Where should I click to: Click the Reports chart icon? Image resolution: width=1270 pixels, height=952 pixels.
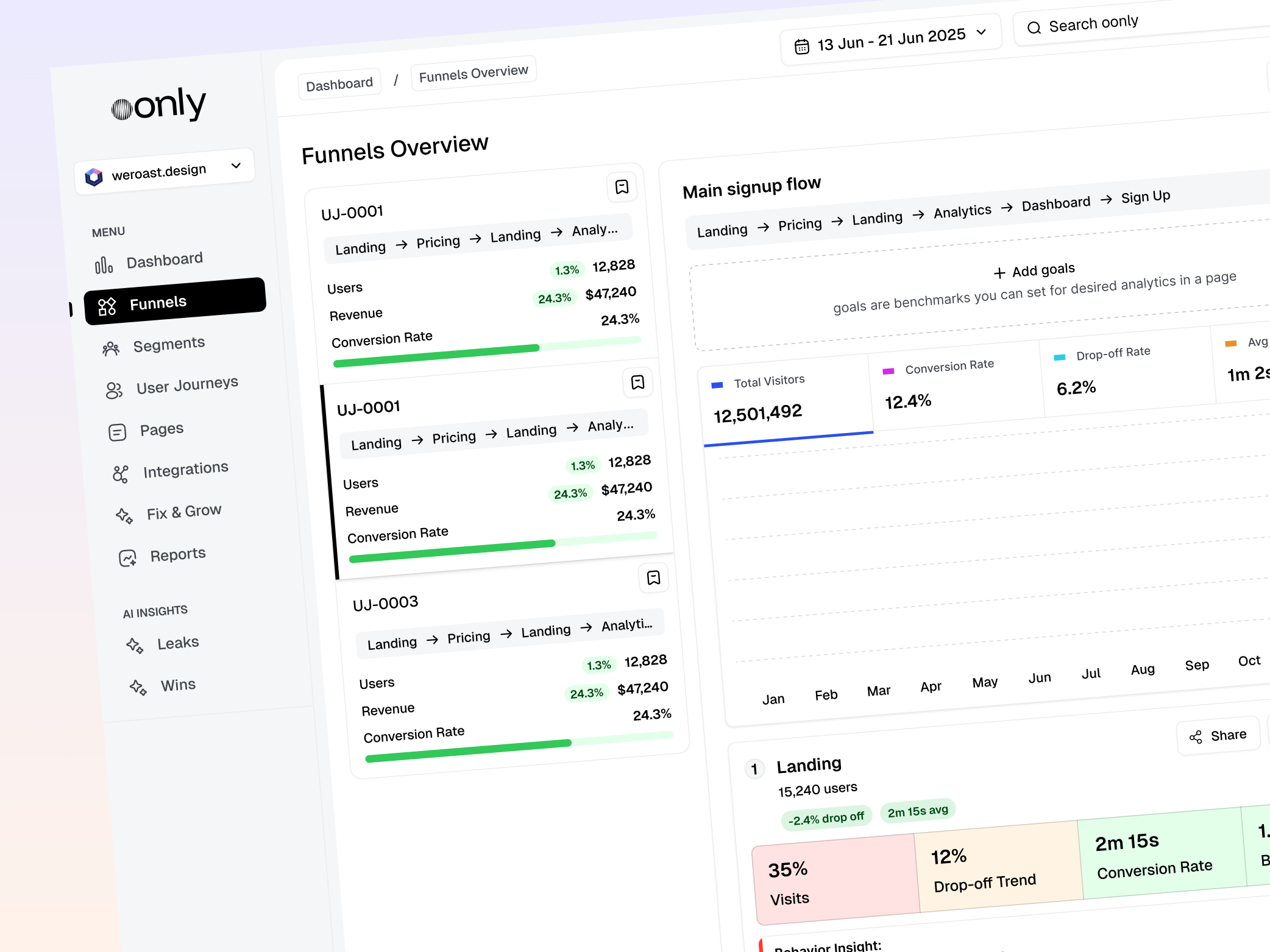(x=127, y=558)
